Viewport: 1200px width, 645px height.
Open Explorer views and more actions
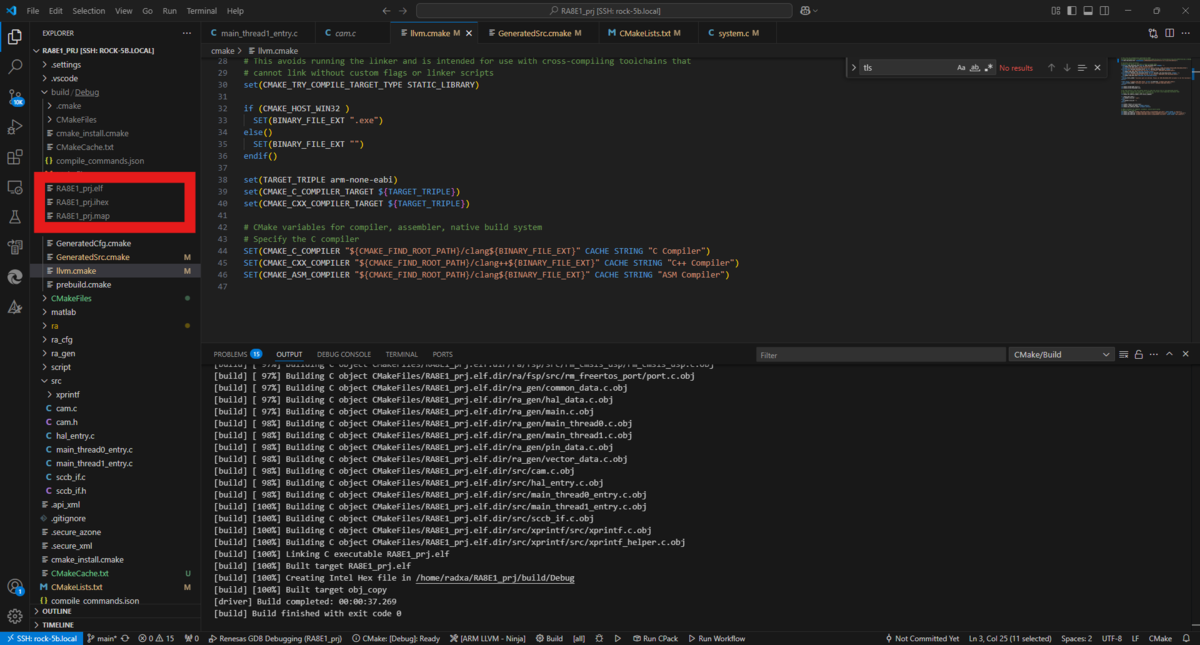[x=186, y=33]
